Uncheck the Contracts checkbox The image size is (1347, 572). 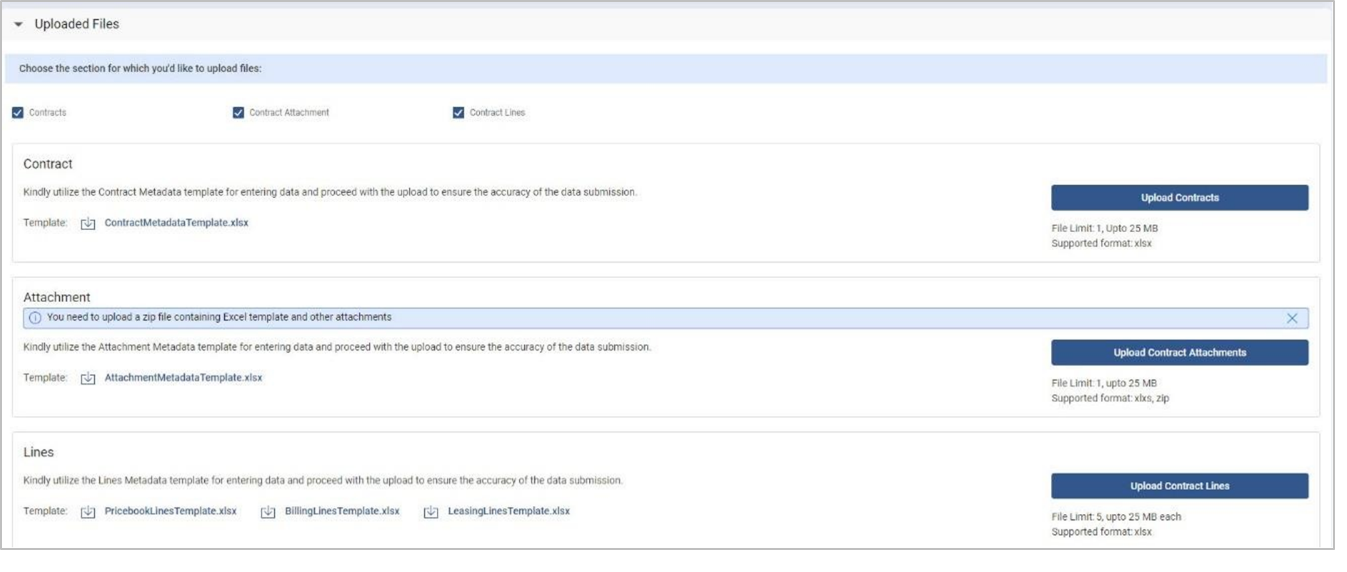click(x=18, y=113)
